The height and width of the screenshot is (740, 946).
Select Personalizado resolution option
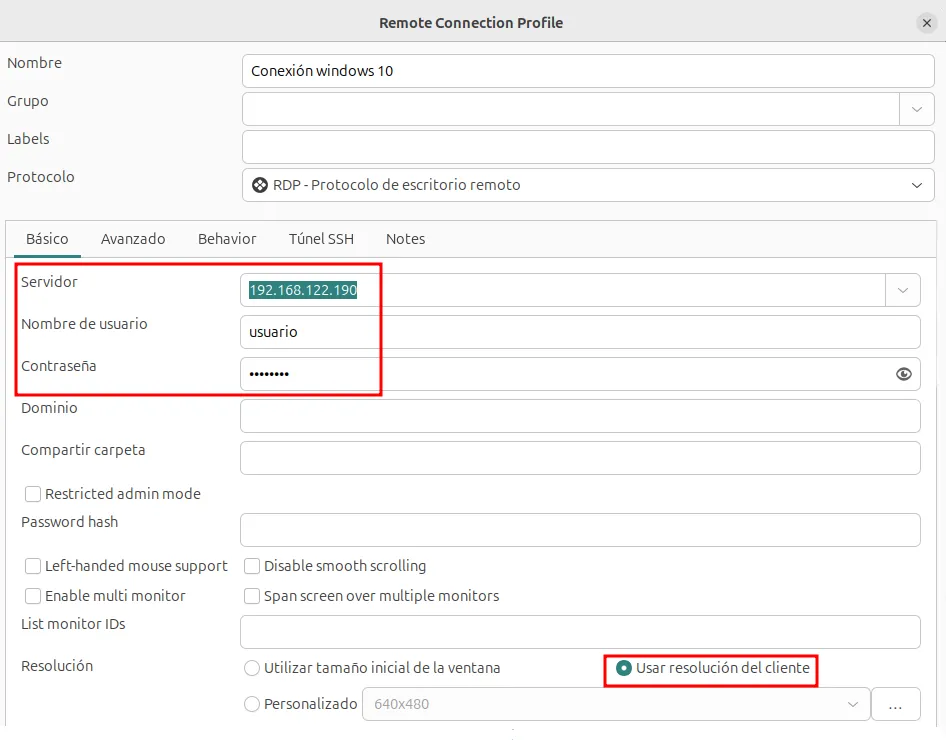click(x=252, y=704)
